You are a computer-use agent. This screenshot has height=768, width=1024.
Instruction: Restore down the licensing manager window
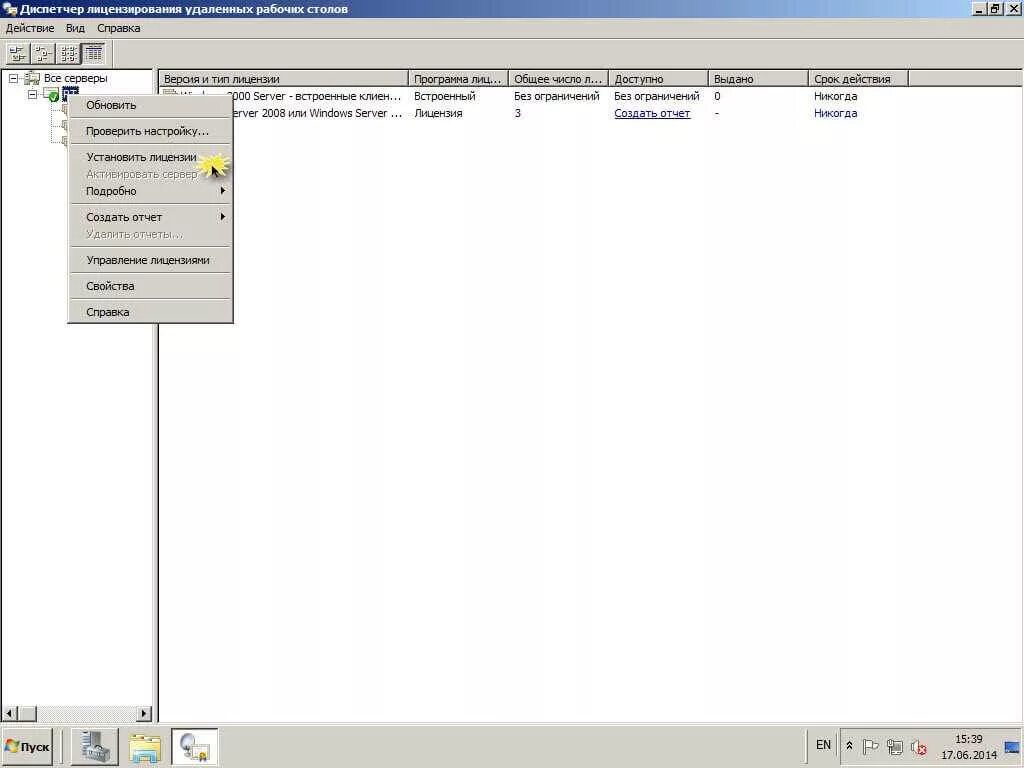994,9
